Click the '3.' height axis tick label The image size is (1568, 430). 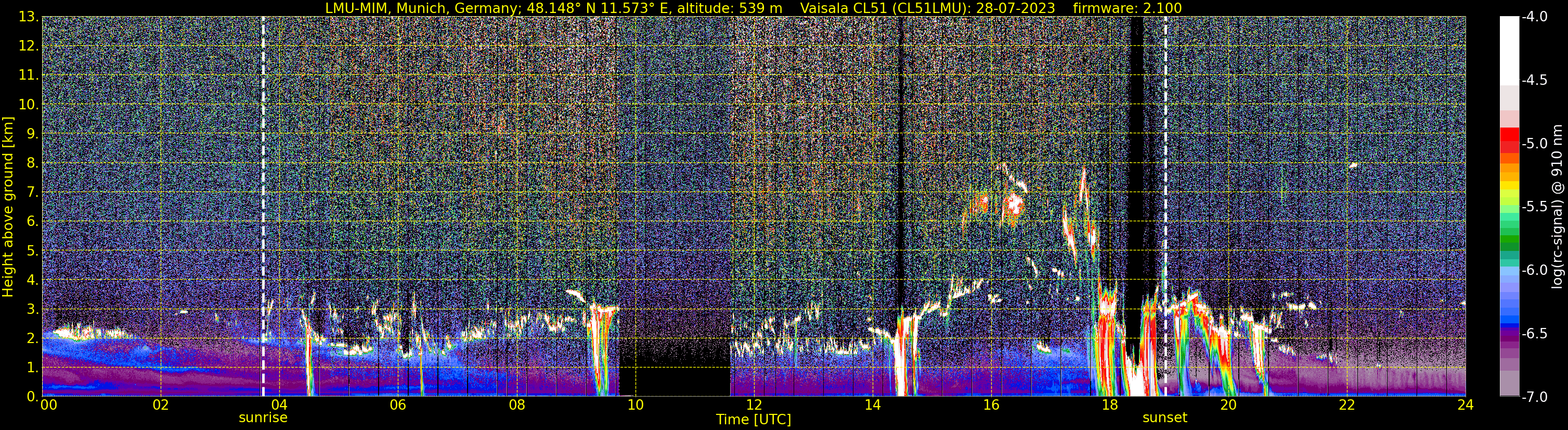tap(32, 309)
